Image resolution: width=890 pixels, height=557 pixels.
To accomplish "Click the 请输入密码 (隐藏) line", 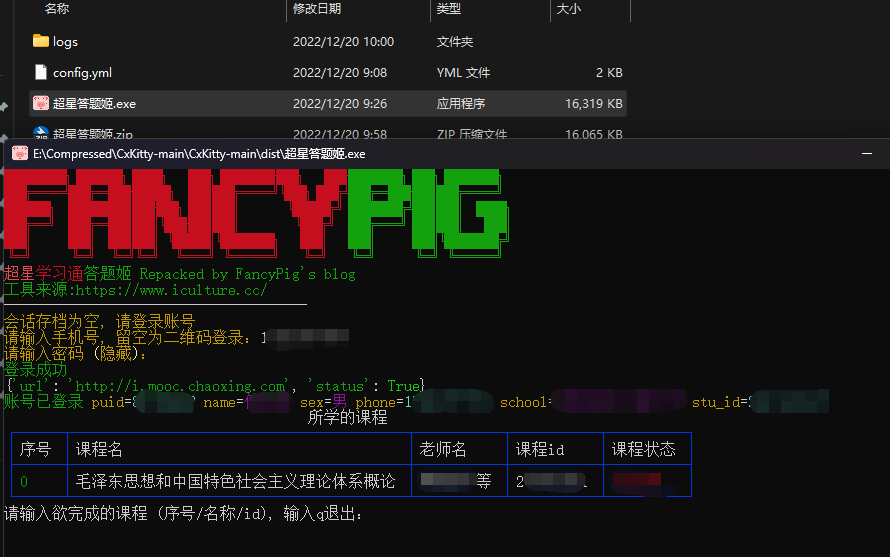I will click(75, 354).
